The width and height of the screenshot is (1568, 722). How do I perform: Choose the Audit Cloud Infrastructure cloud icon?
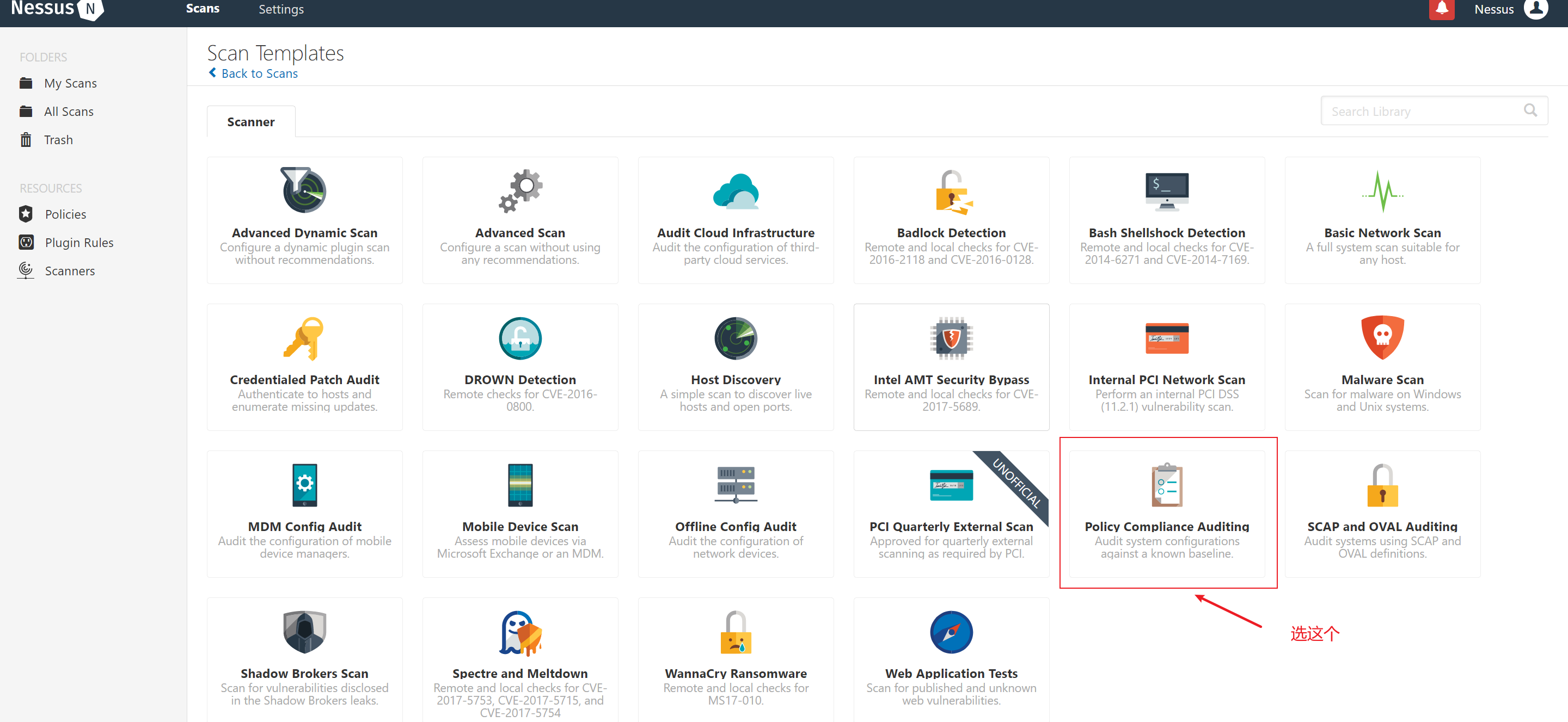[736, 191]
